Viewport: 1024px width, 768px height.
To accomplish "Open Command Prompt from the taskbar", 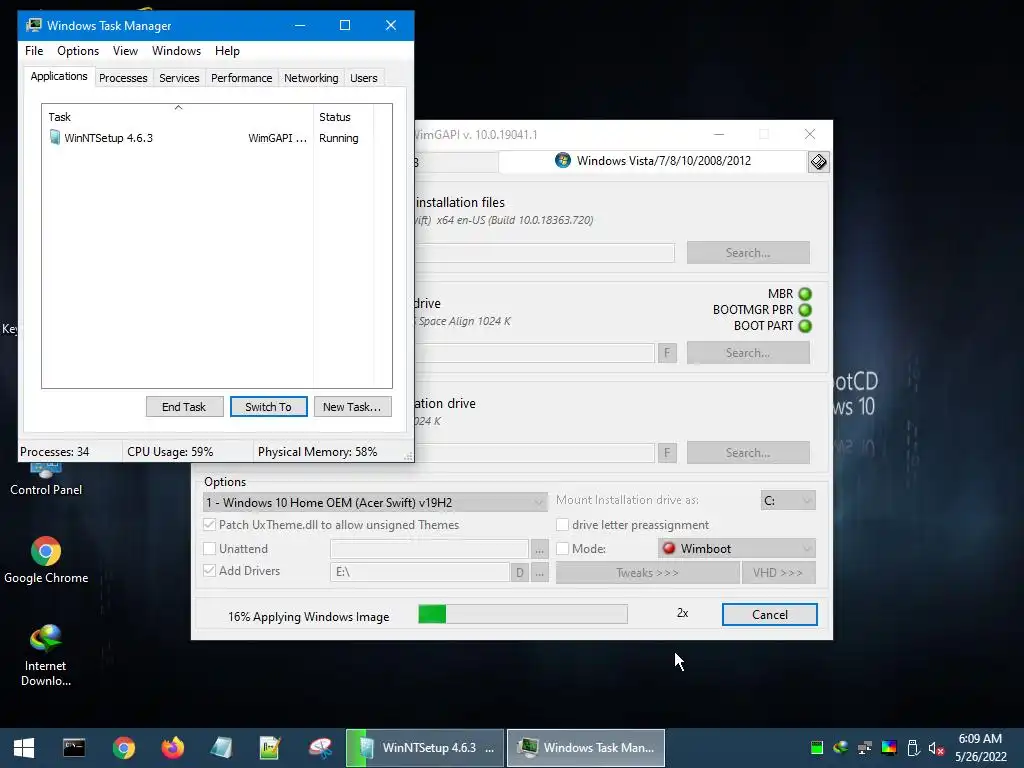I will [74, 748].
